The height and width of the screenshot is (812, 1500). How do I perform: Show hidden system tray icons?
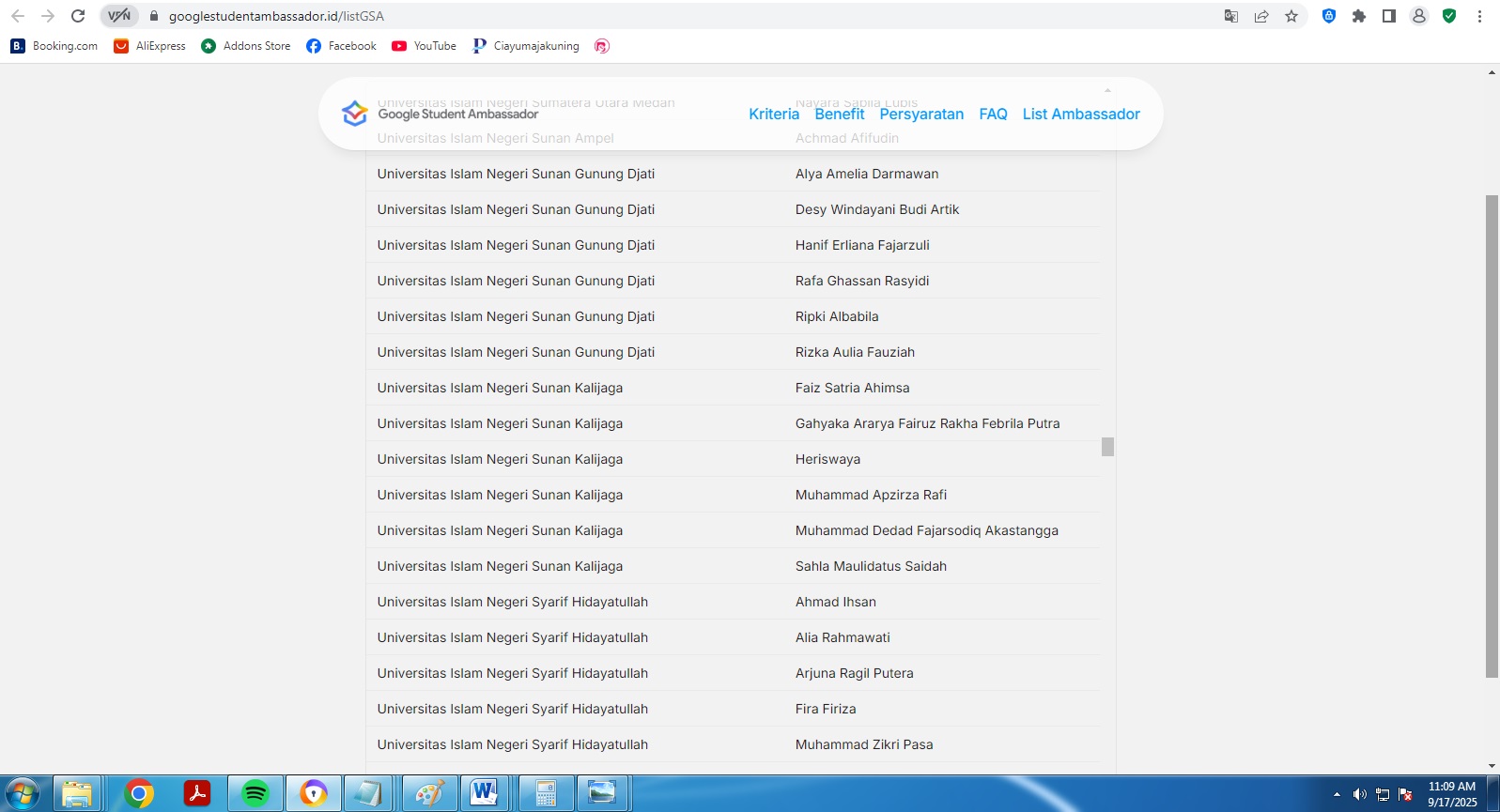1337,794
